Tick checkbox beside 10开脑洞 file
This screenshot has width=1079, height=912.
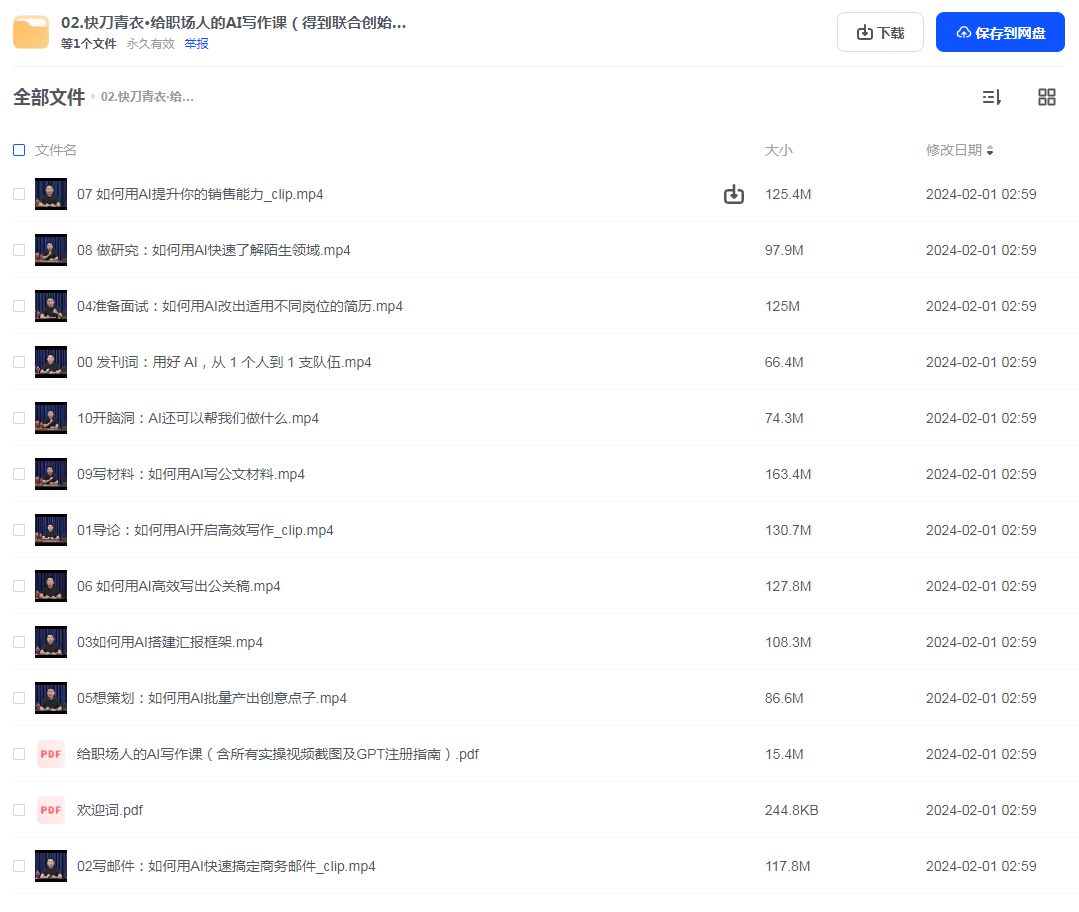pyautogui.click(x=19, y=418)
